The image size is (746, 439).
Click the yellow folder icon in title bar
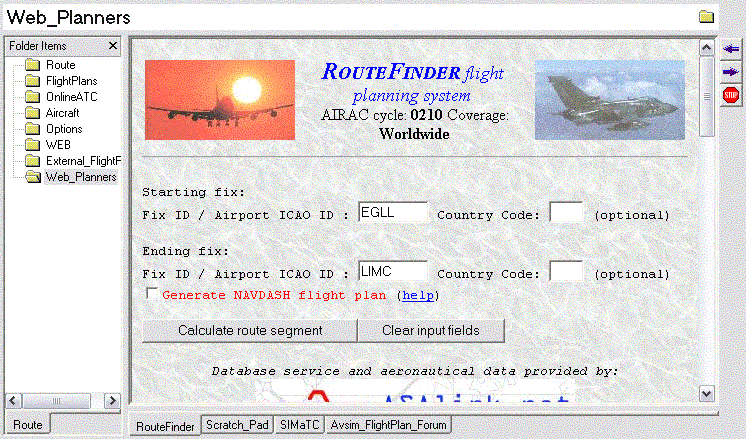click(x=707, y=17)
